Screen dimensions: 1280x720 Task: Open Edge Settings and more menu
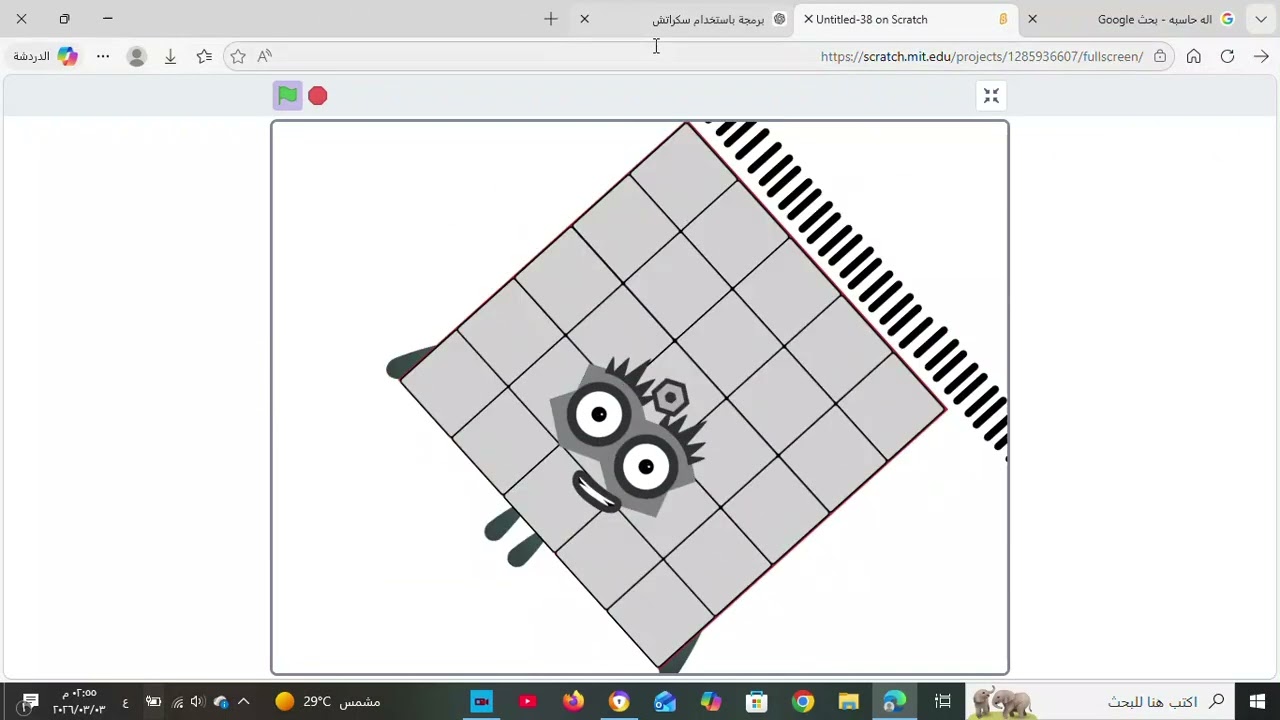[103, 56]
